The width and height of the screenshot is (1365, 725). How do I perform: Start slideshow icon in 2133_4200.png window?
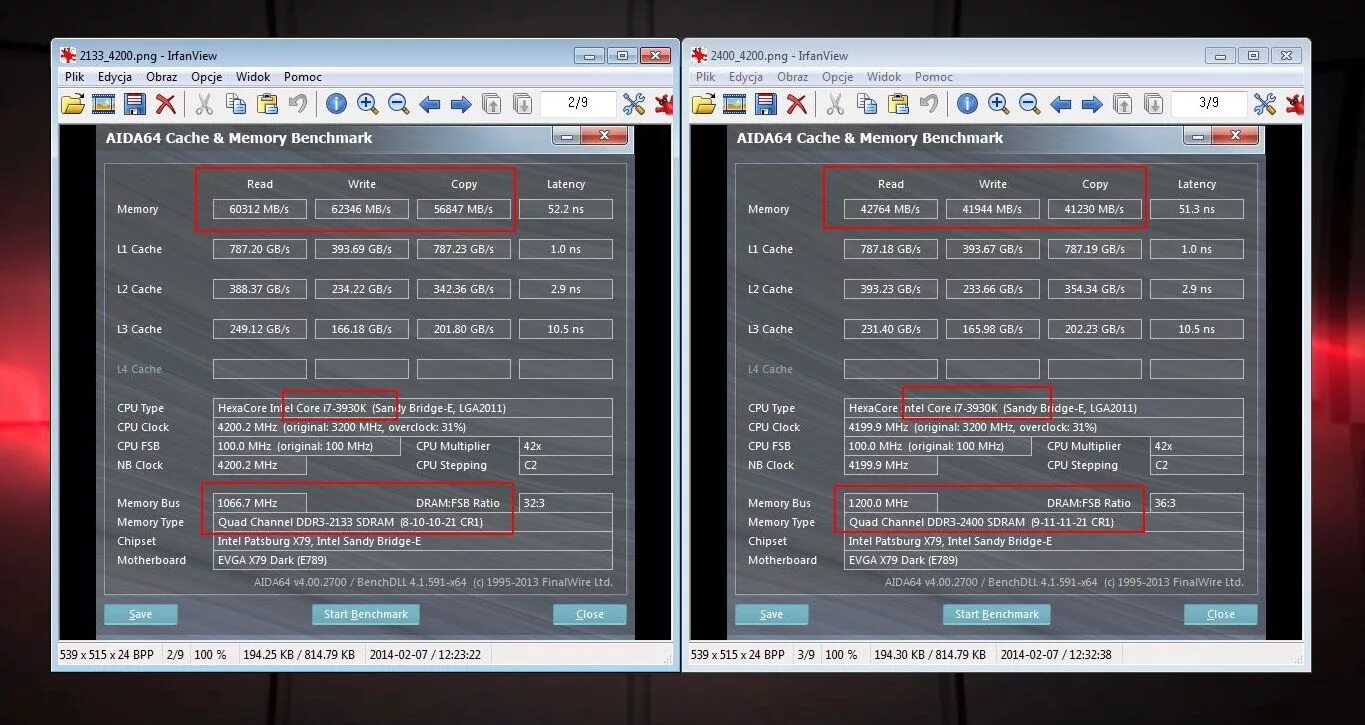[x=104, y=104]
